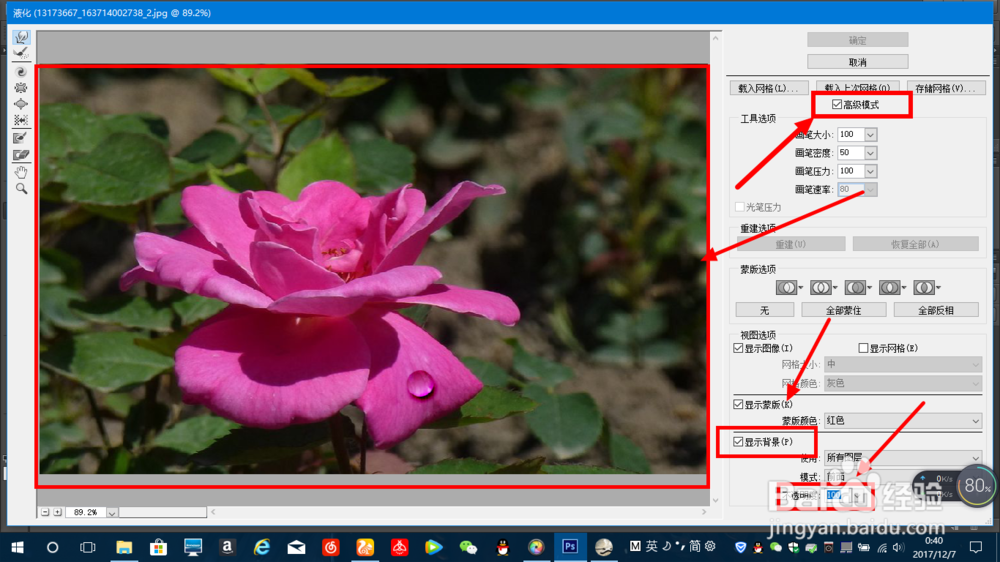Select the Freeze Mask tool
Viewport: 1000px width, 562px height.
[x=21, y=138]
